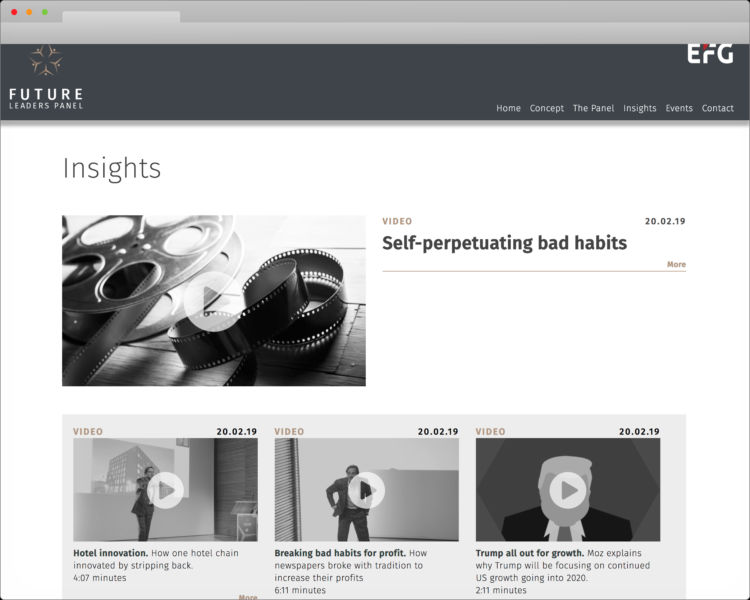
Task: Open the Self-perpetuating bad habits headline
Action: [505, 243]
